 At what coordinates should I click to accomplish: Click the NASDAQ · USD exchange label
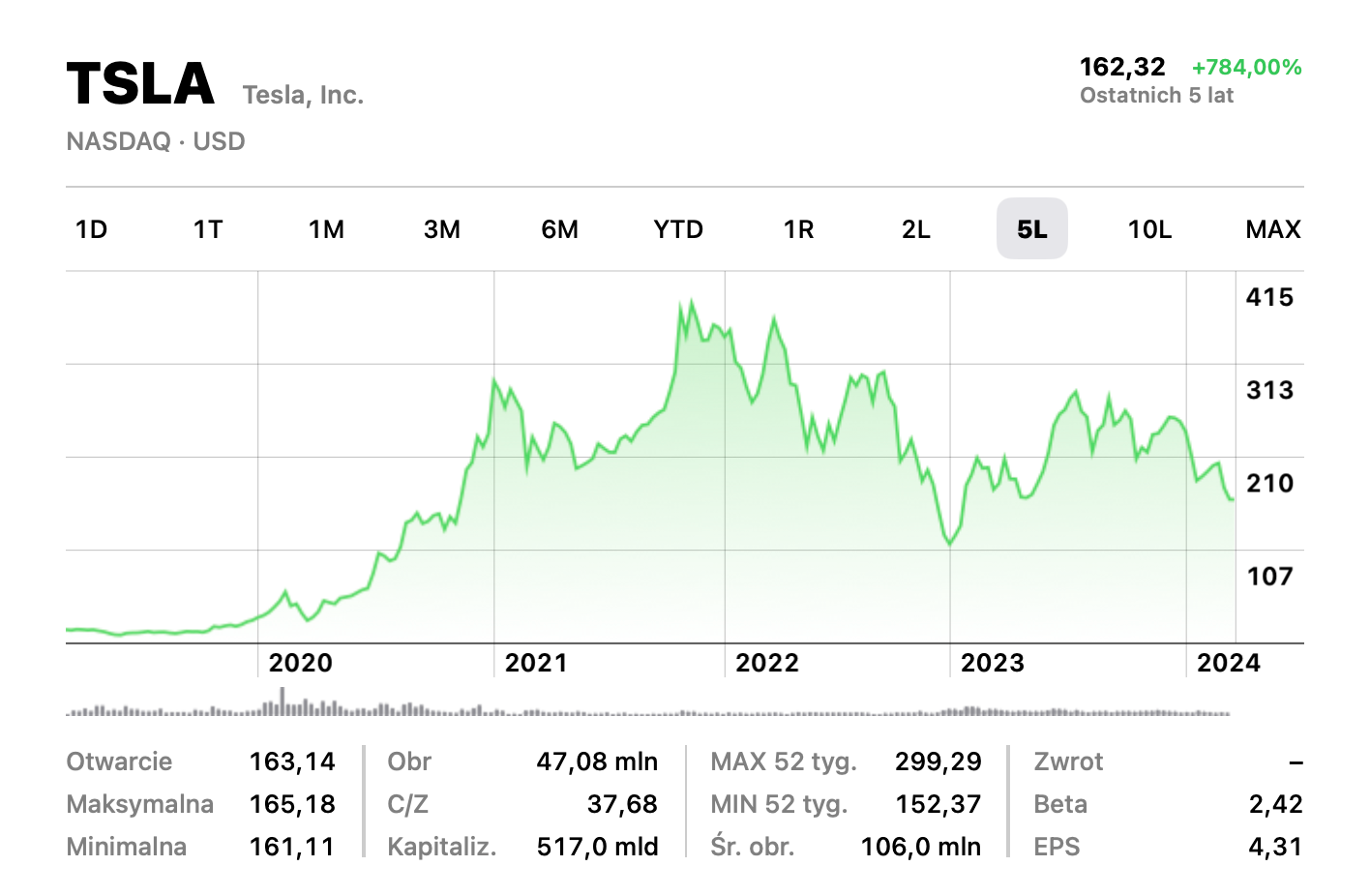coord(156,141)
